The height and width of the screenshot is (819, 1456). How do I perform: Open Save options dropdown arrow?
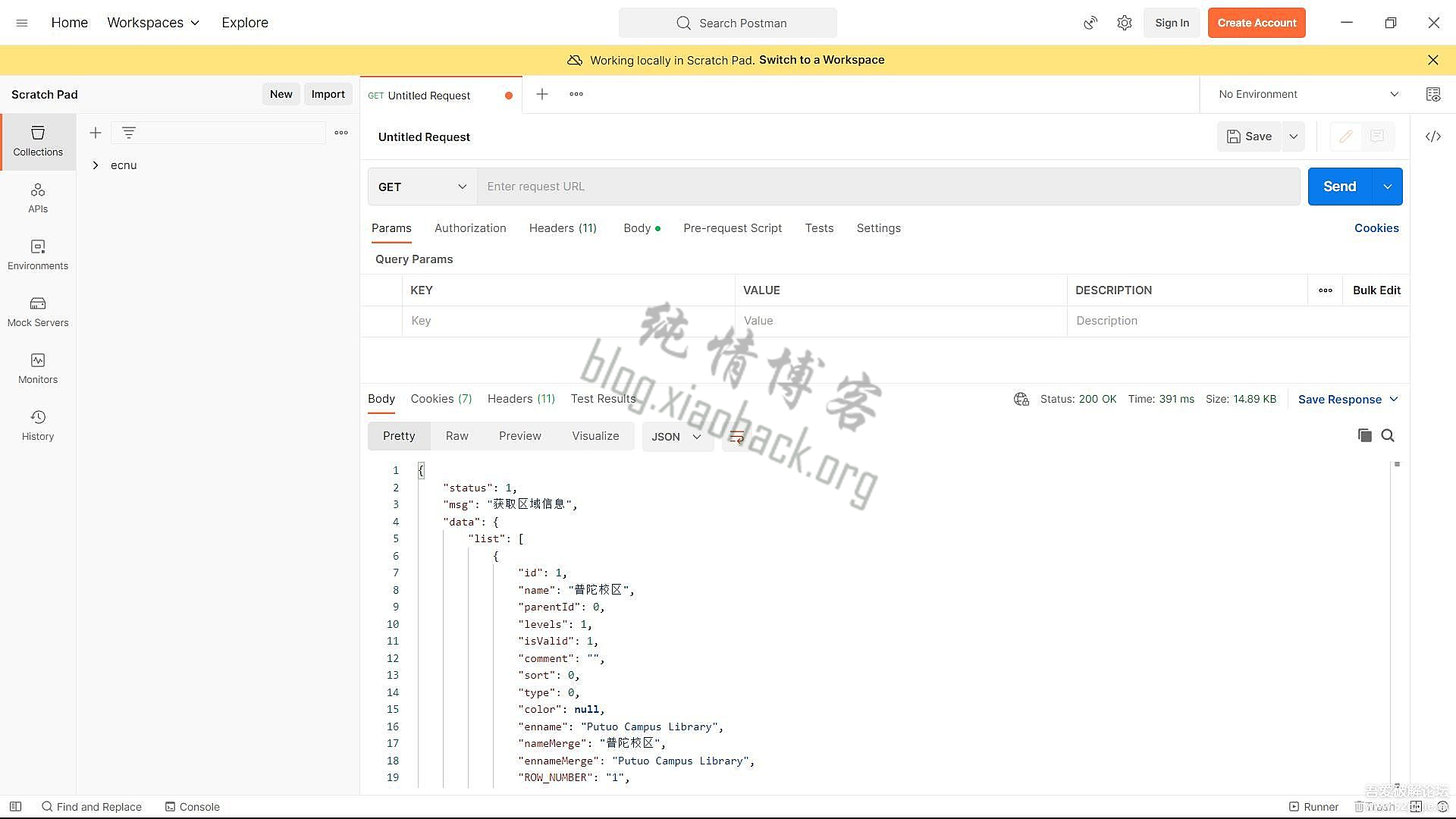point(1294,136)
